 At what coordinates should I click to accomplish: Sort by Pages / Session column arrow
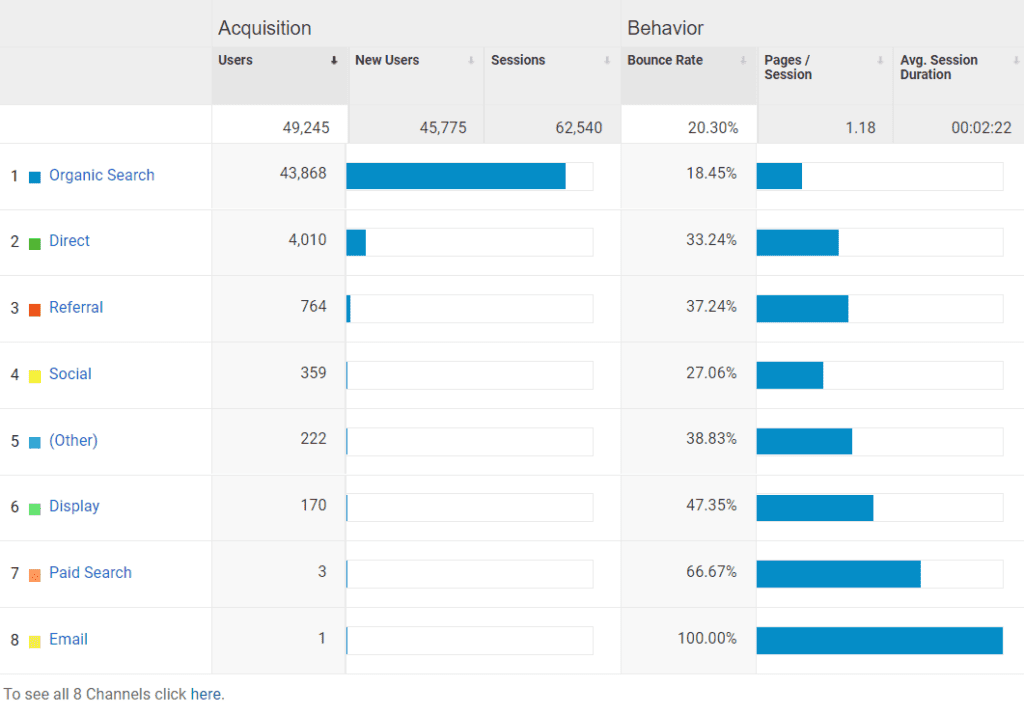pyautogui.click(x=880, y=60)
